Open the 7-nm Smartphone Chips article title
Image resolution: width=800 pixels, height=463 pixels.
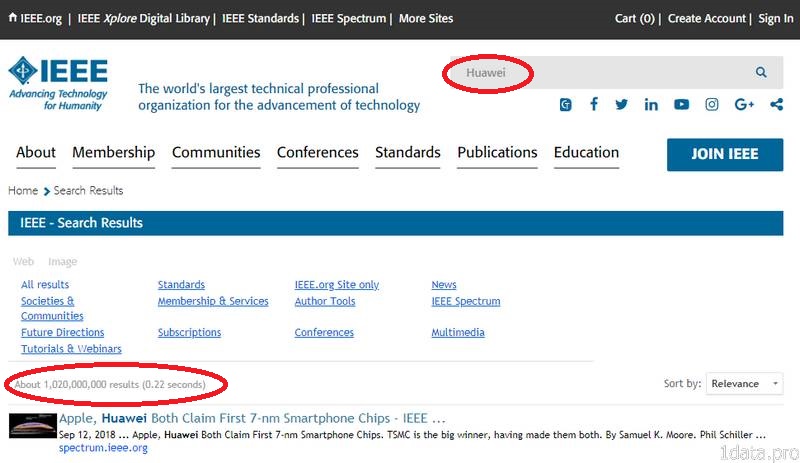click(252, 418)
